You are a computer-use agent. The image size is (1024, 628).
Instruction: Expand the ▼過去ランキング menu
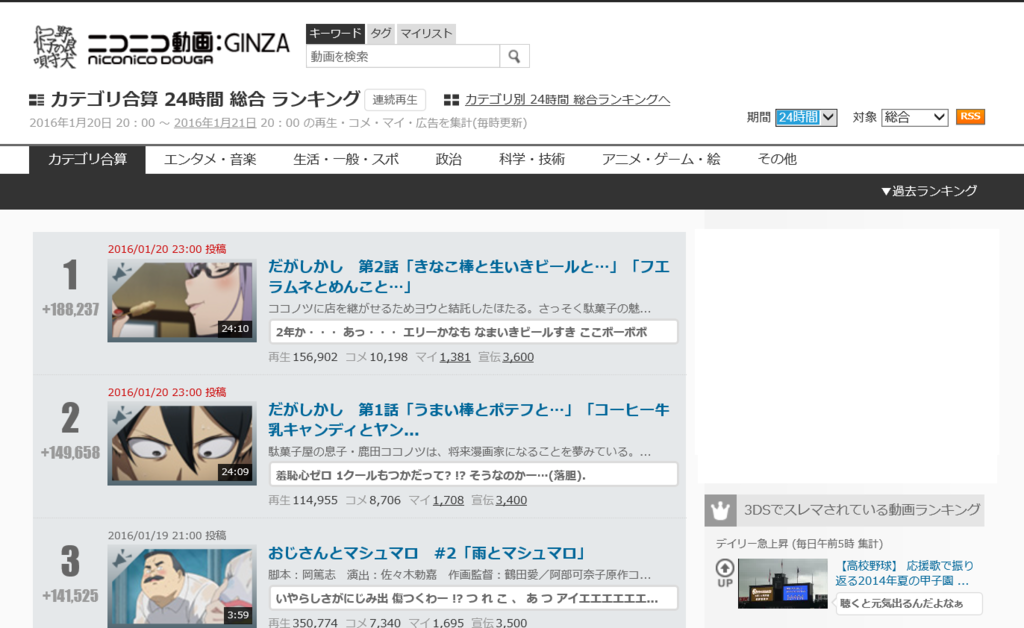[x=929, y=191]
